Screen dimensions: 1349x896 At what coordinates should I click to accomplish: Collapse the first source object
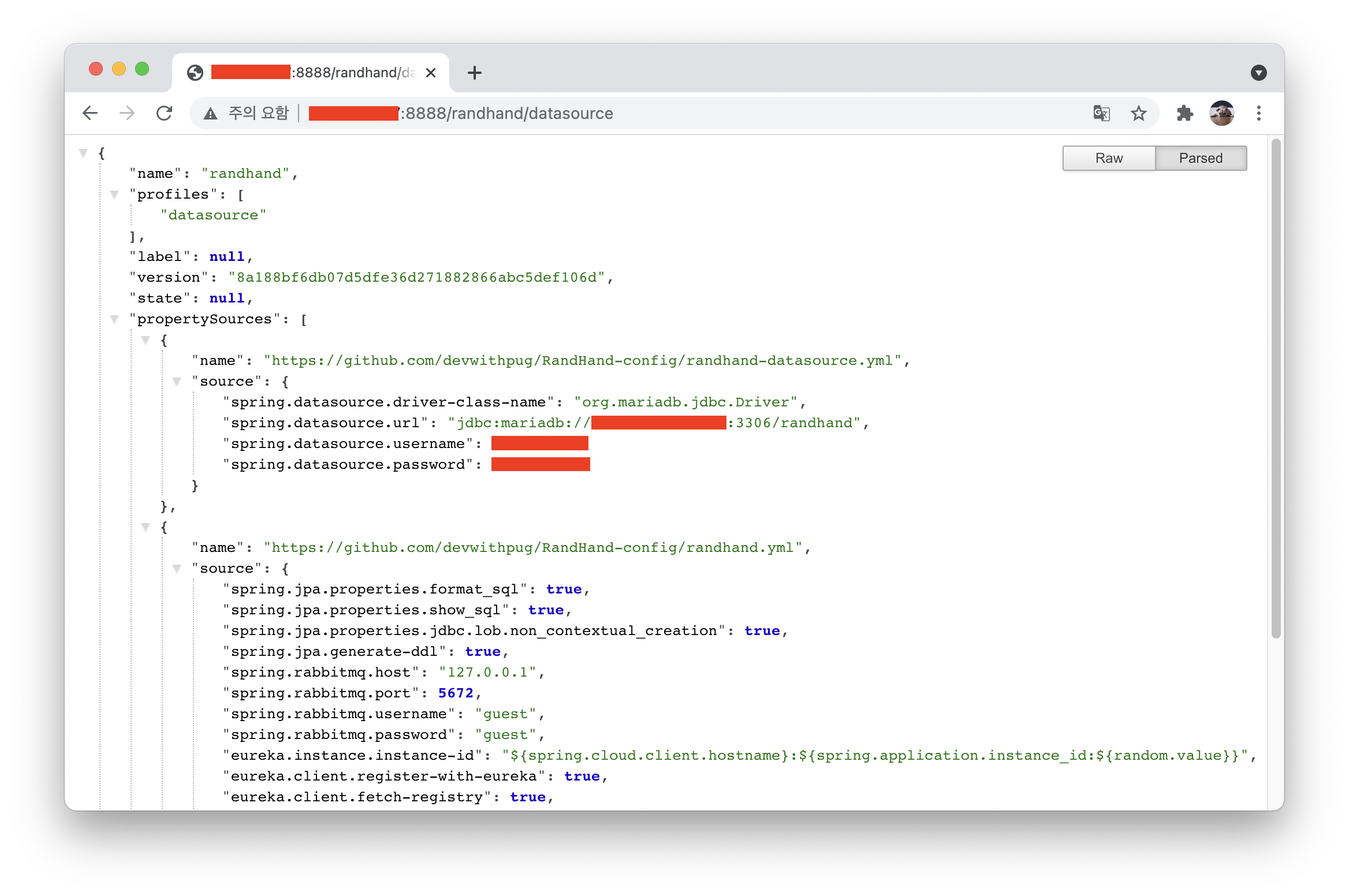[x=177, y=382]
